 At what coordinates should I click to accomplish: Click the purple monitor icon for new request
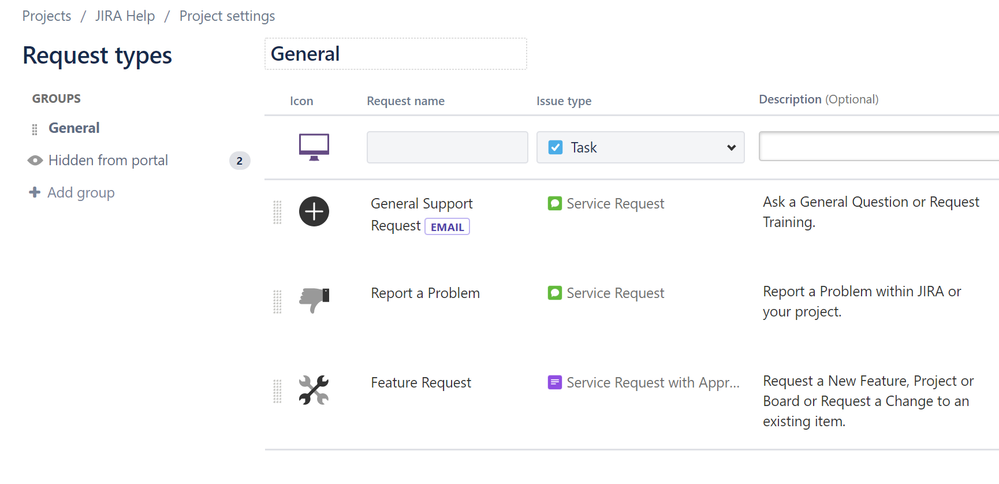click(x=314, y=147)
